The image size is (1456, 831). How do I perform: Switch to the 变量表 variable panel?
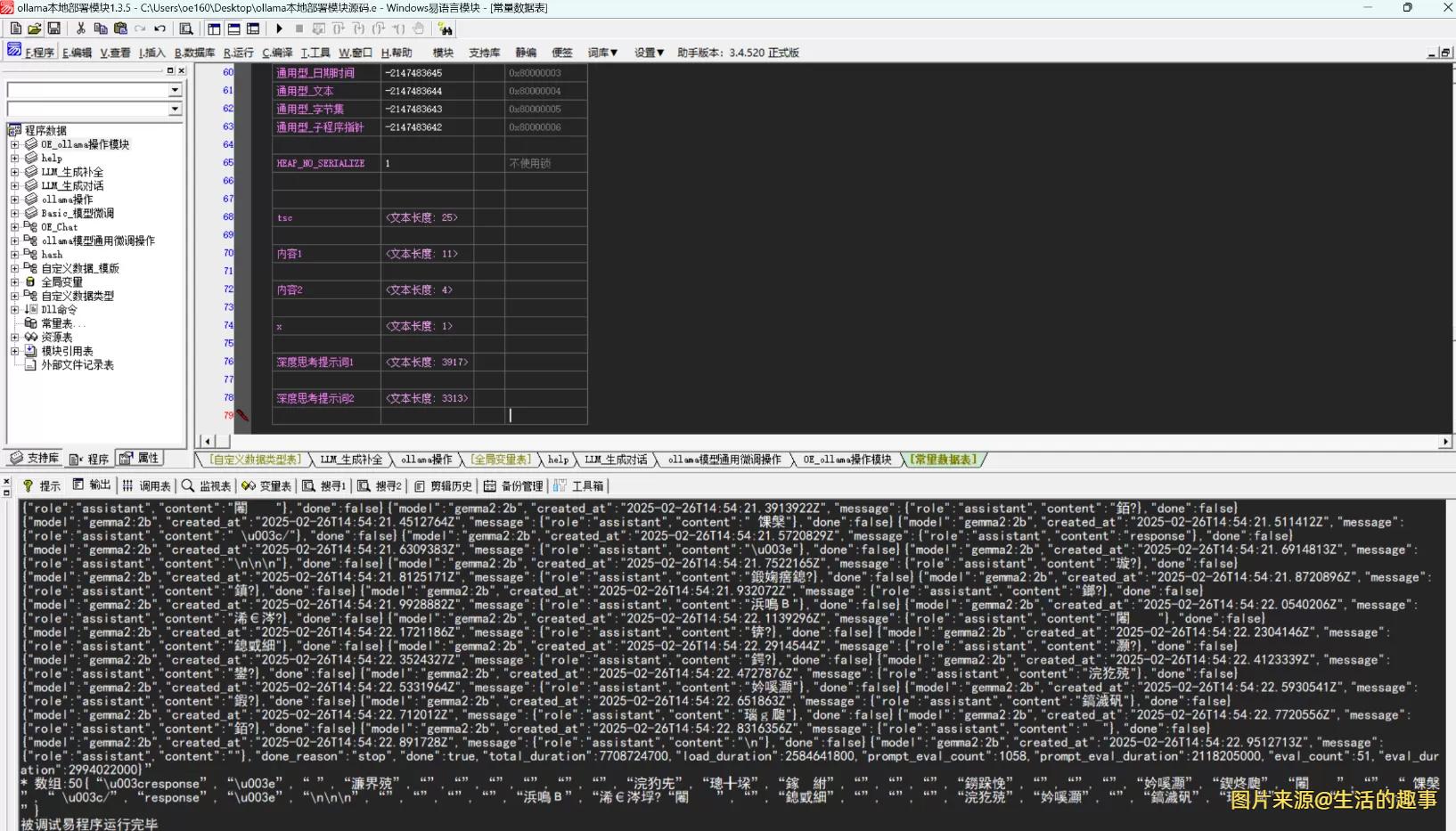[x=267, y=485]
